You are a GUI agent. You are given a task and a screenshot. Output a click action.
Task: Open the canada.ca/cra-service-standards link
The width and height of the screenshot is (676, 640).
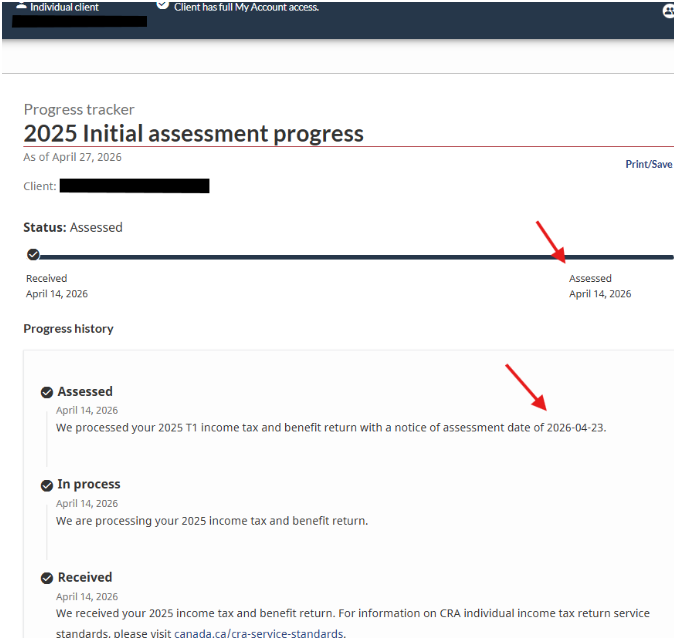tap(259, 633)
